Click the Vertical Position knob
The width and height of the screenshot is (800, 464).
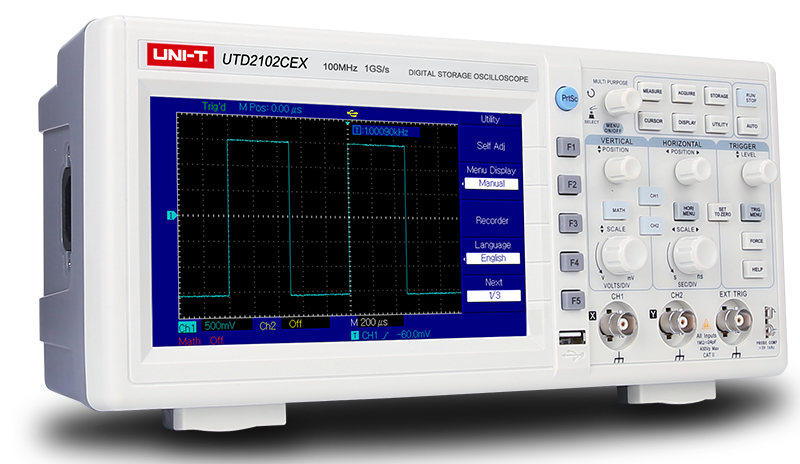point(622,169)
